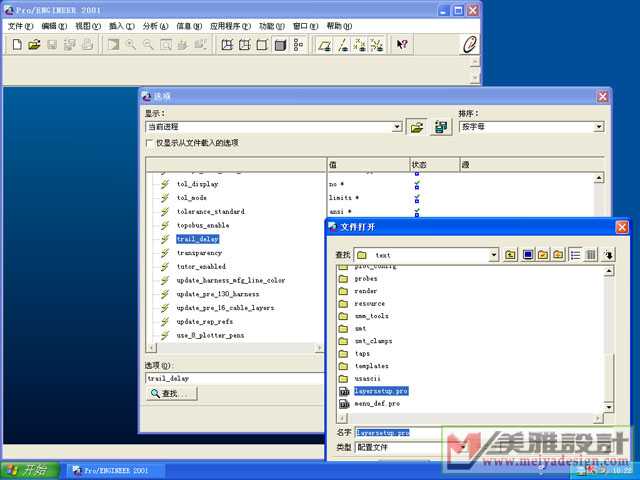Toggle show only options loaded from file checkbox

coord(149,143)
